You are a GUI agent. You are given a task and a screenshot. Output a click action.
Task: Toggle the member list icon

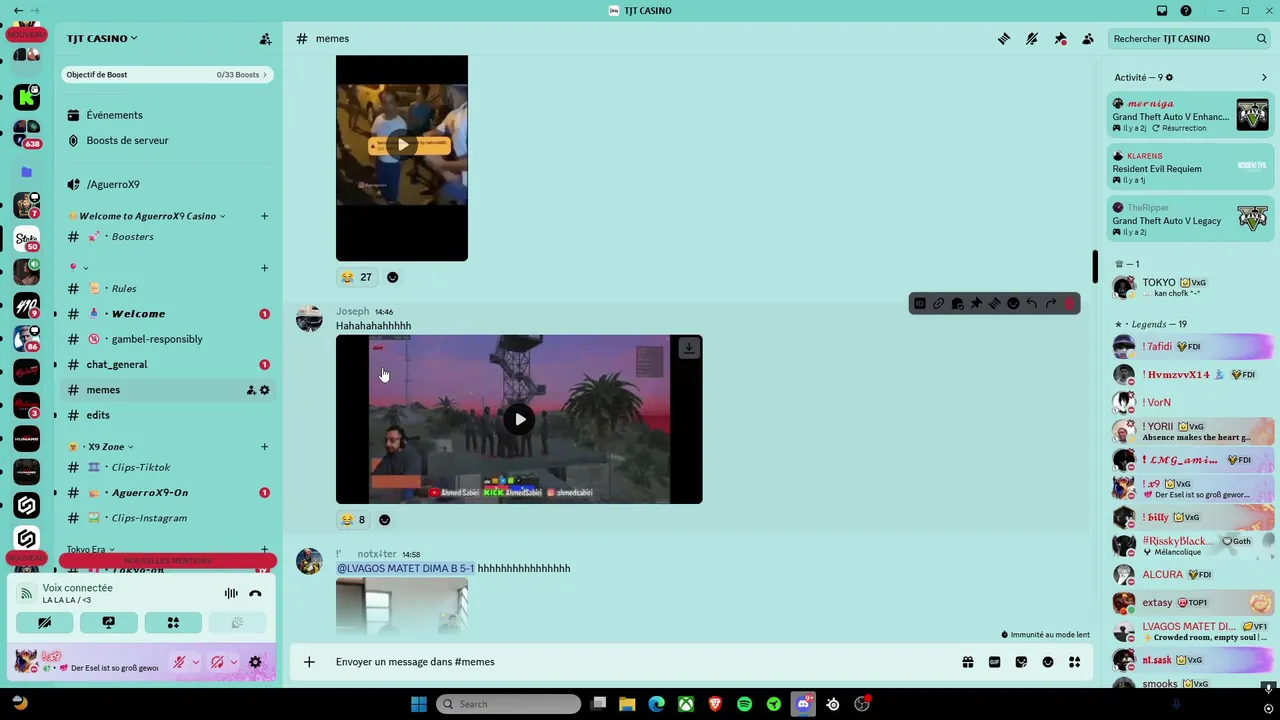tap(1088, 39)
